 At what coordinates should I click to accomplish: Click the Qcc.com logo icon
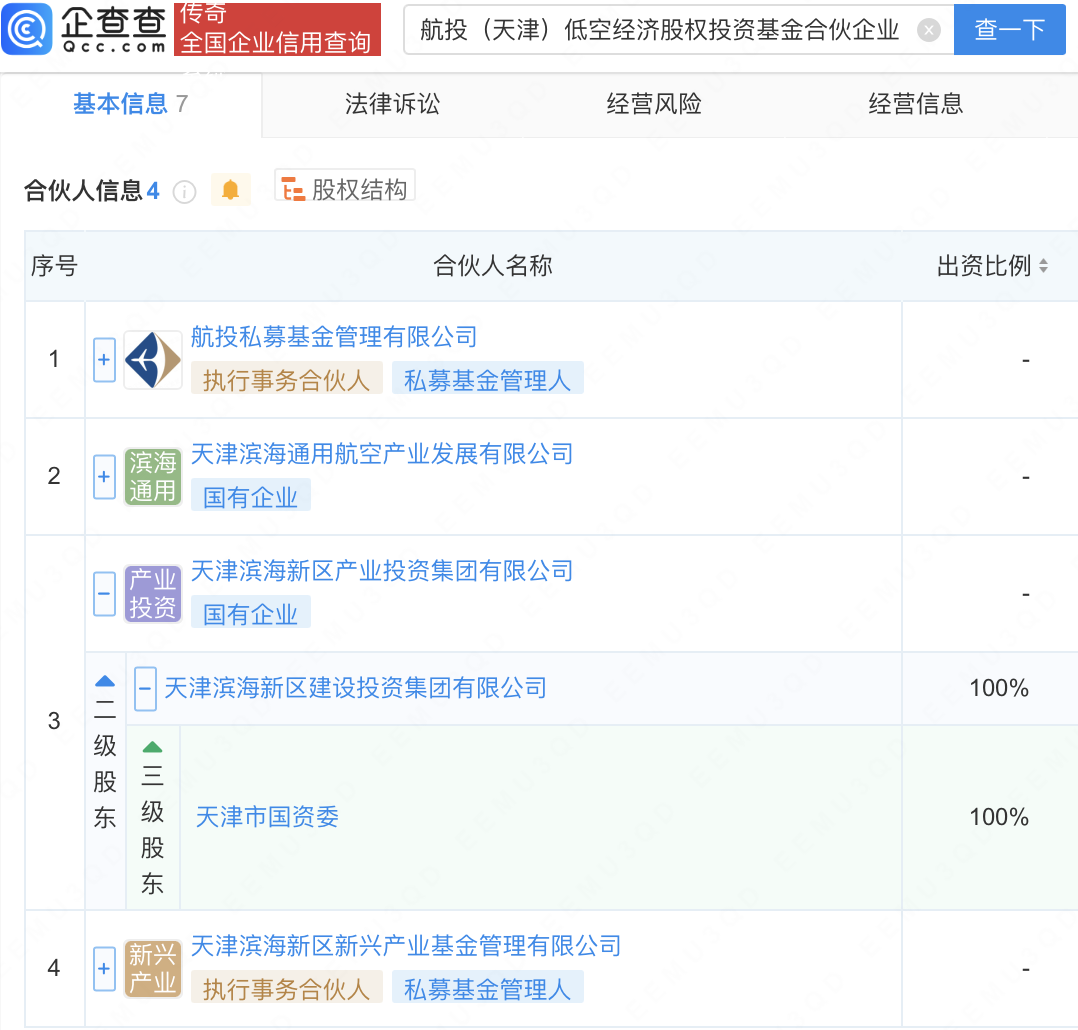pos(28,30)
